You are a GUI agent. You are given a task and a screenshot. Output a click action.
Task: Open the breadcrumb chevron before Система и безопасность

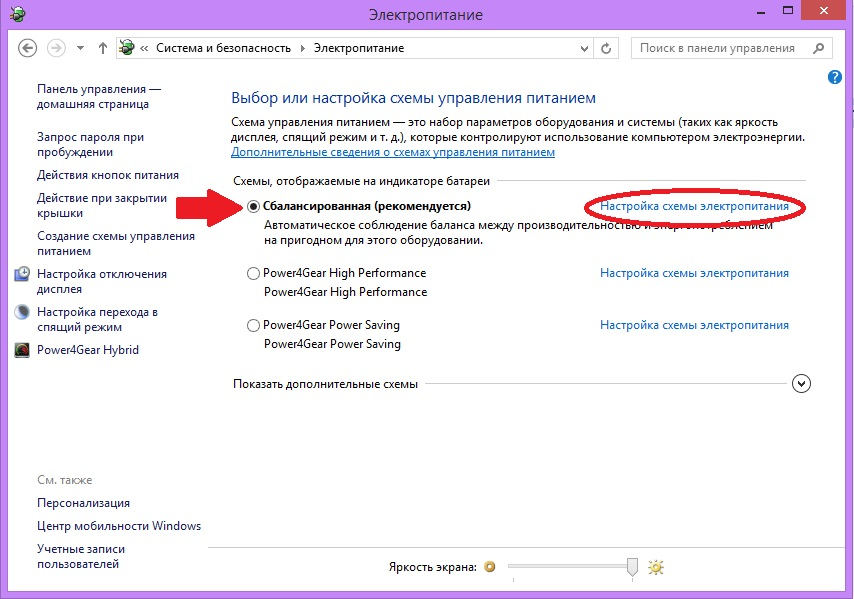pos(144,48)
